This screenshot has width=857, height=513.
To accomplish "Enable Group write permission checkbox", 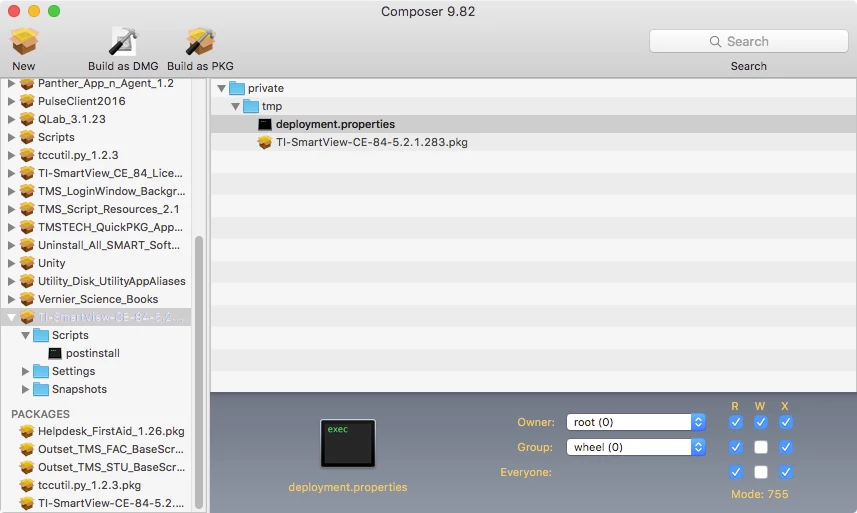I will coord(761,447).
